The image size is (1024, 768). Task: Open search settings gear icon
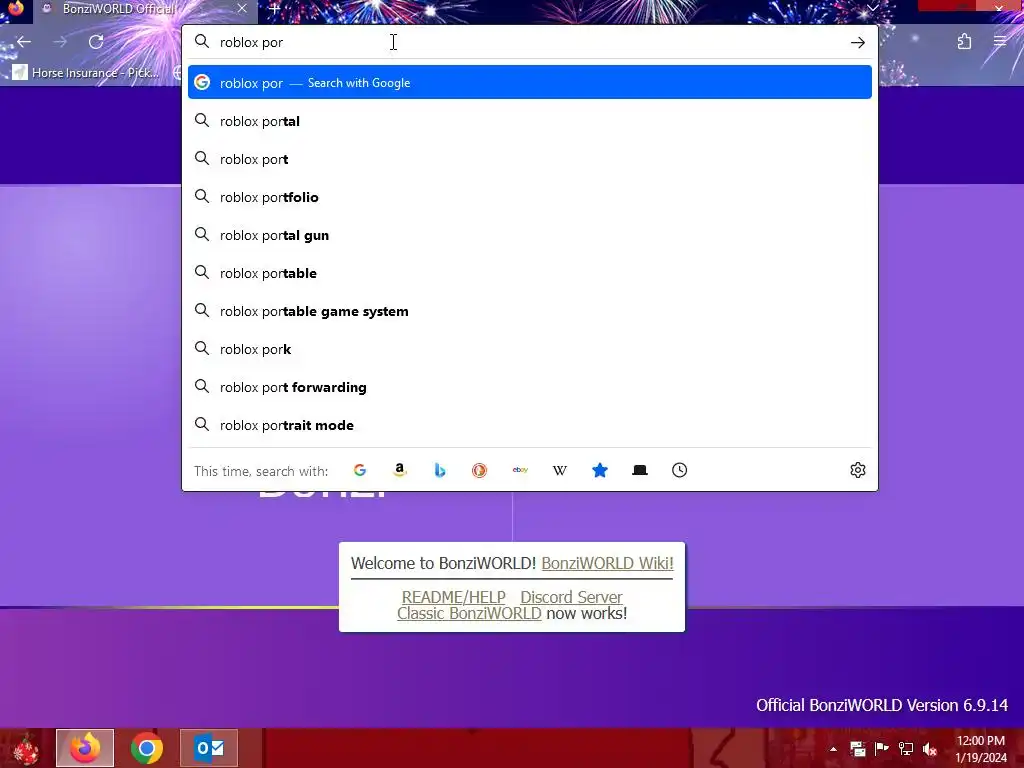click(x=857, y=470)
